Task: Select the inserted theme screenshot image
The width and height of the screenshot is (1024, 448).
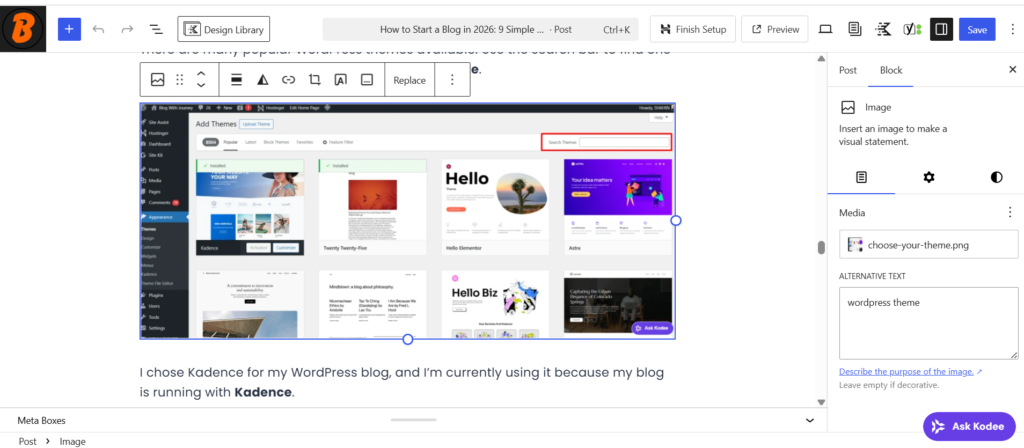Action: (408, 221)
